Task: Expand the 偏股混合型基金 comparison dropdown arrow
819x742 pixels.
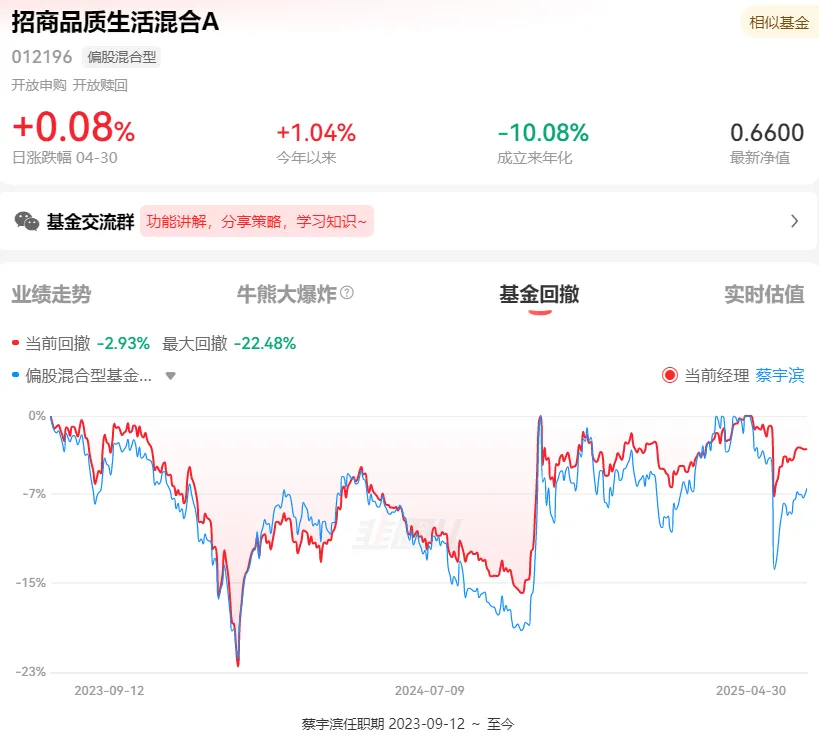Action: pos(170,375)
